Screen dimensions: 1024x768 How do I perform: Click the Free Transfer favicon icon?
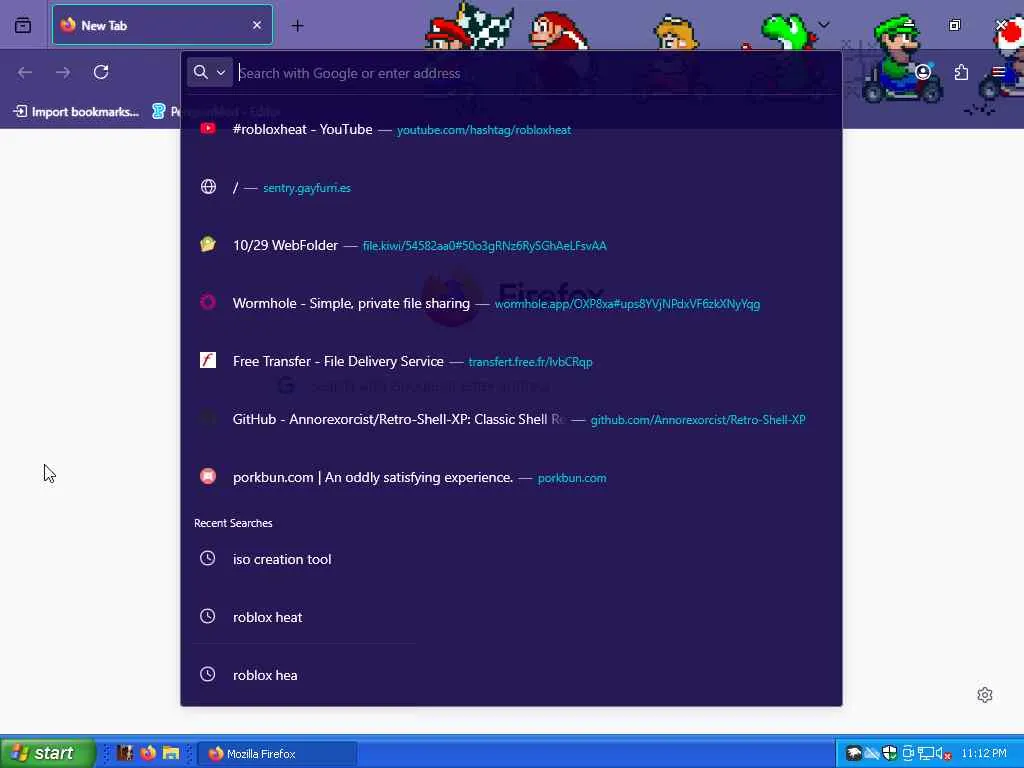[x=208, y=360]
